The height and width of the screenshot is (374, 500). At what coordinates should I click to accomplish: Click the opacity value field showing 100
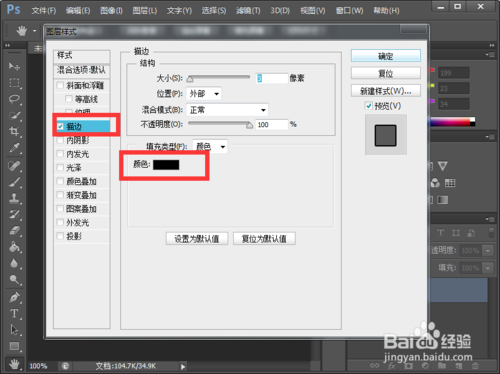pos(272,125)
